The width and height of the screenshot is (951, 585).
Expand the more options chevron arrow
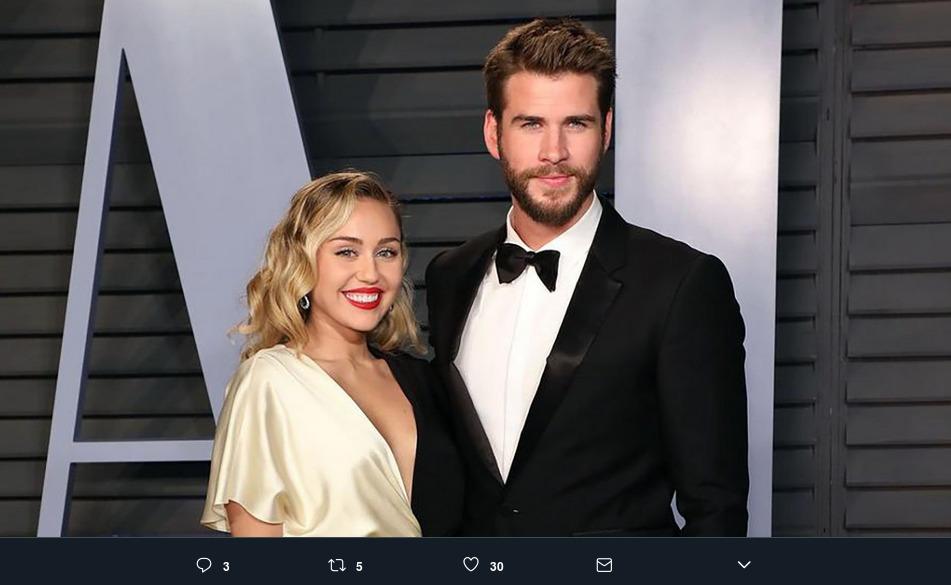point(744,564)
